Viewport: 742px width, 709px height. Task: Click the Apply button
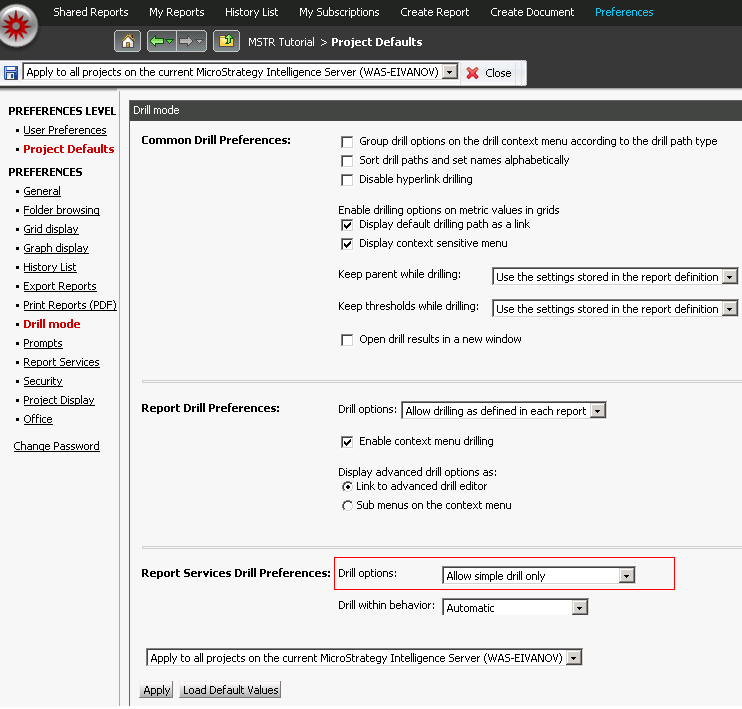click(x=157, y=690)
